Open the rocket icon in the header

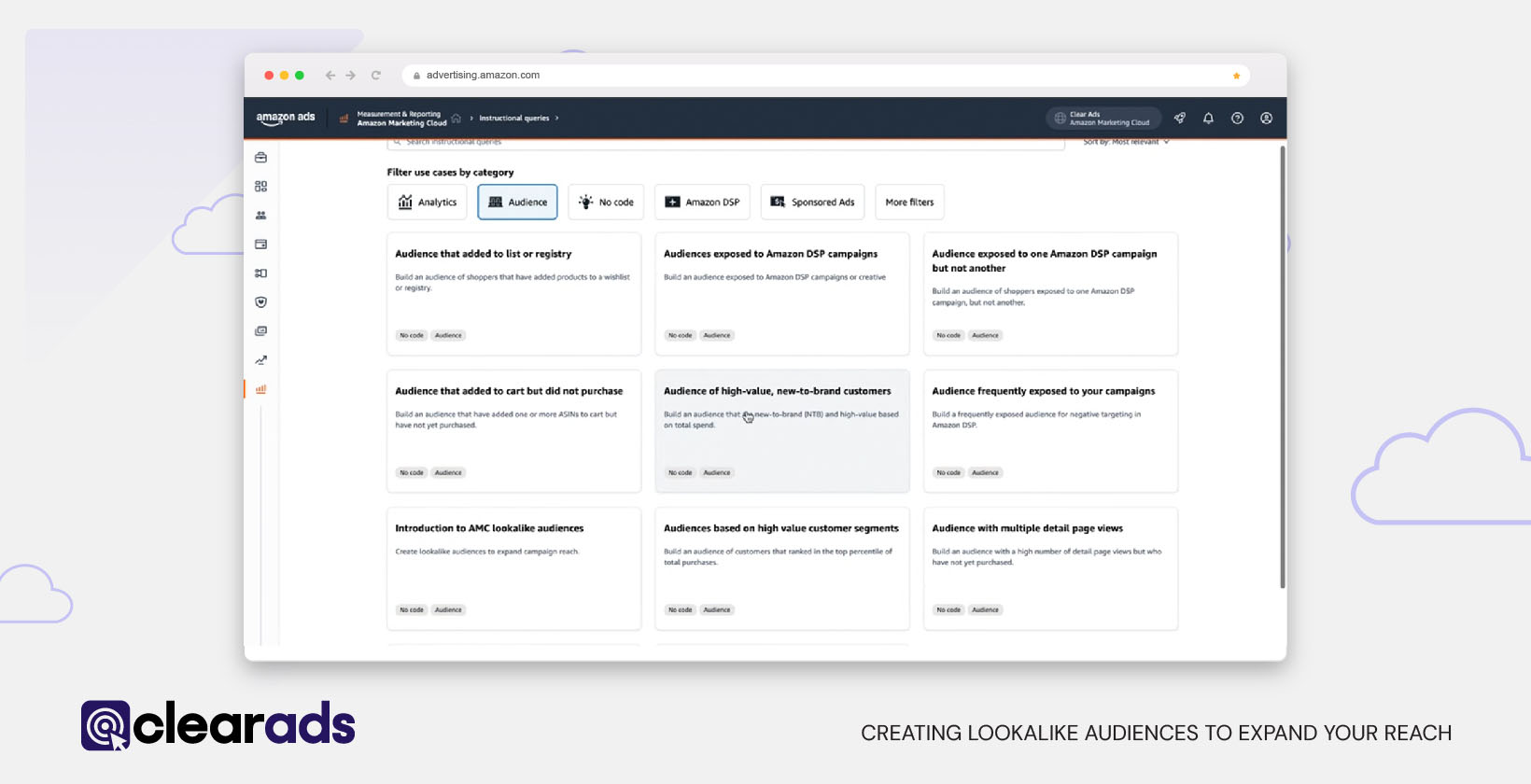[1180, 119]
